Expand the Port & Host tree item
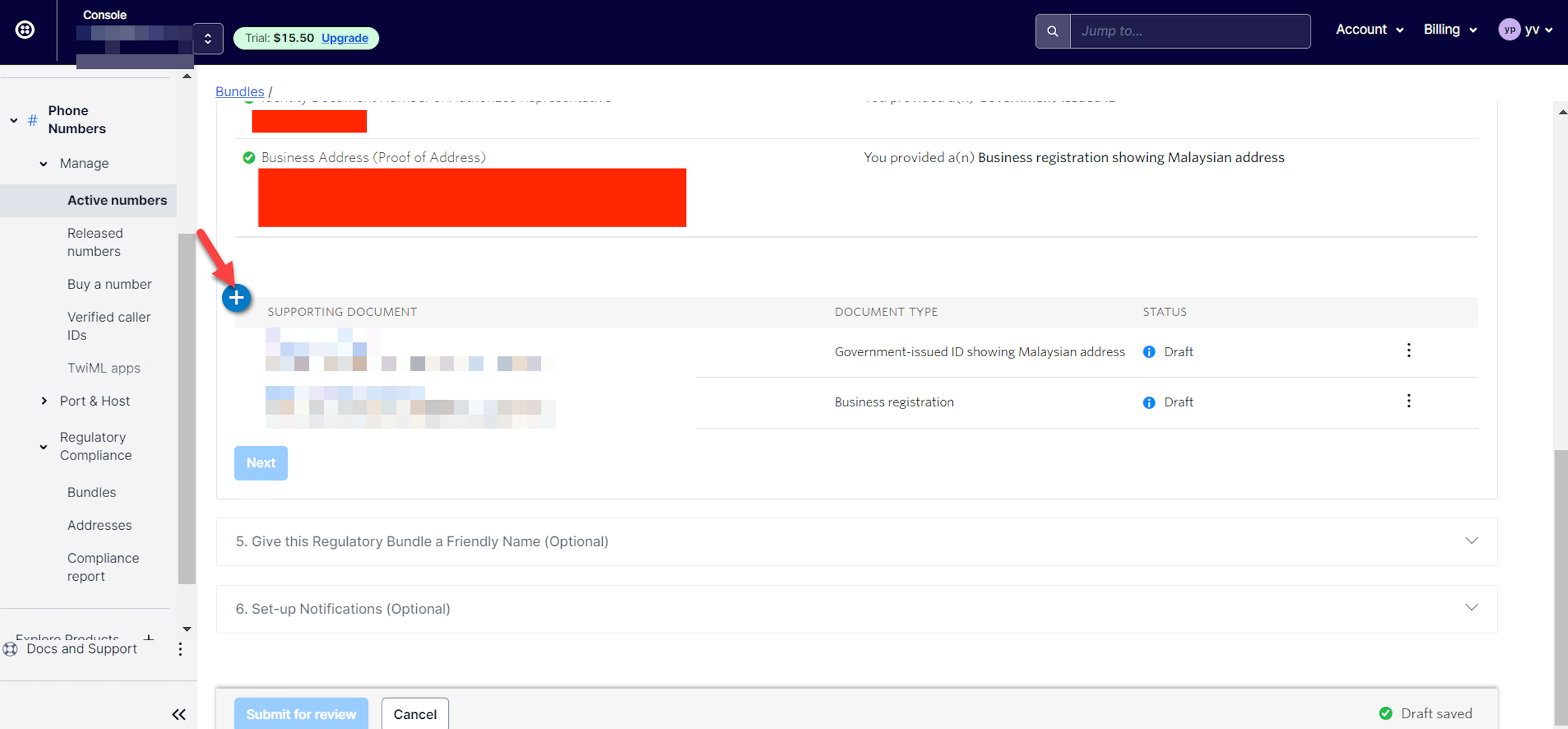Image resolution: width=1568 pixels, height=729 pixels. 44,401
